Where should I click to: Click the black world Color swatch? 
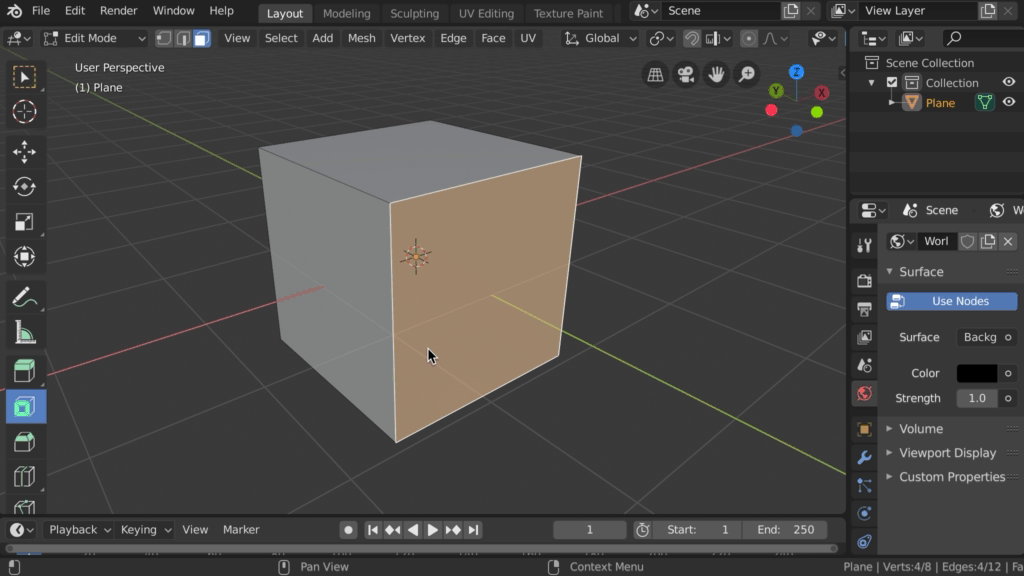[x=976, y=373]
